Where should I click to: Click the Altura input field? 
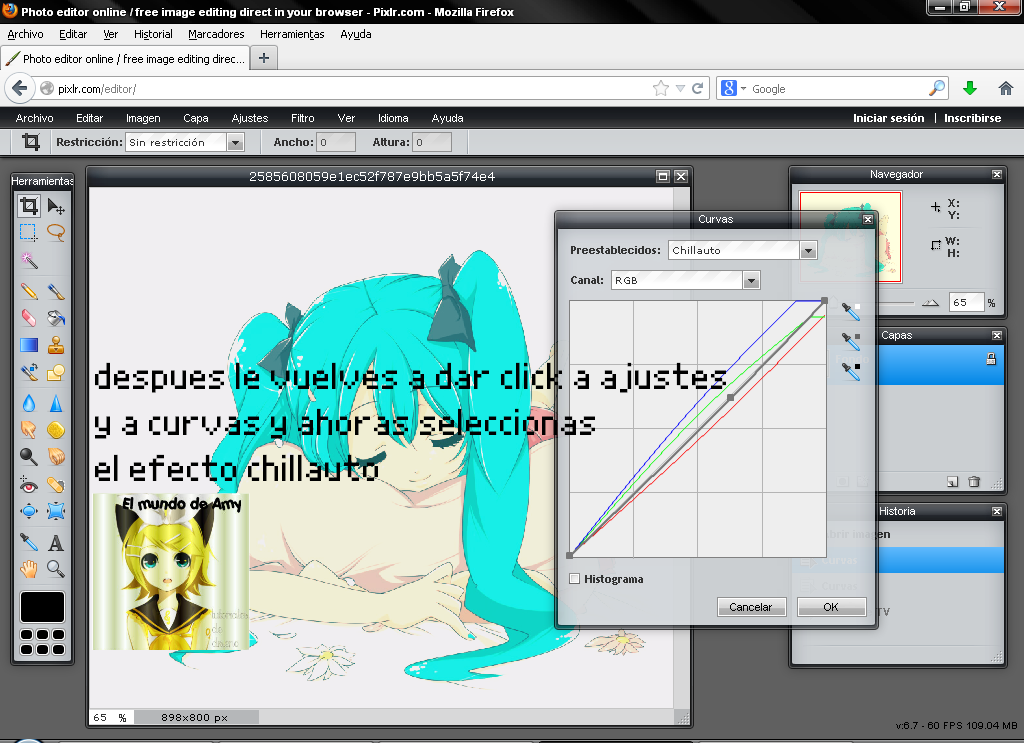432,142
